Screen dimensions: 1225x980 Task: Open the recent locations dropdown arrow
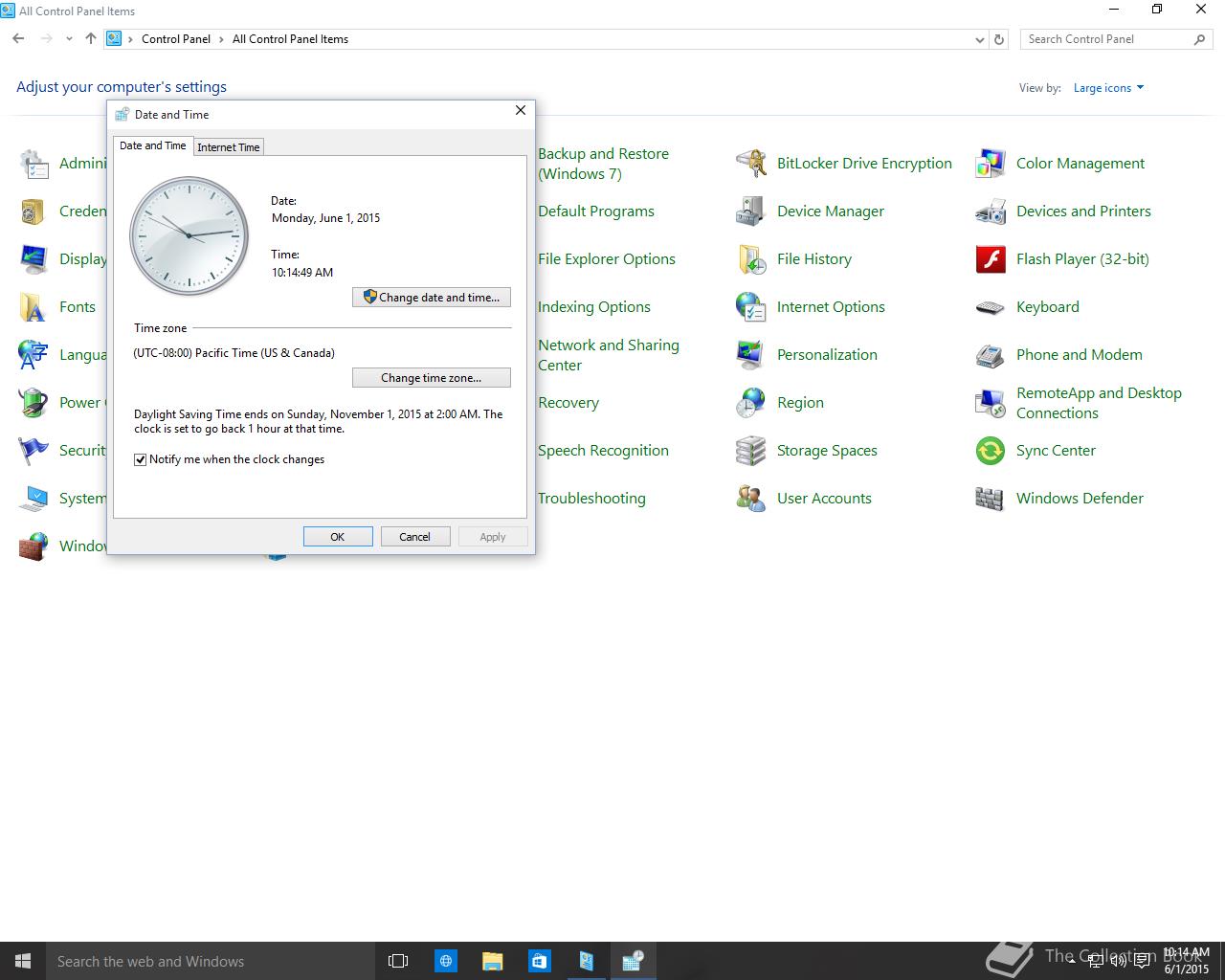click(69, 39)
